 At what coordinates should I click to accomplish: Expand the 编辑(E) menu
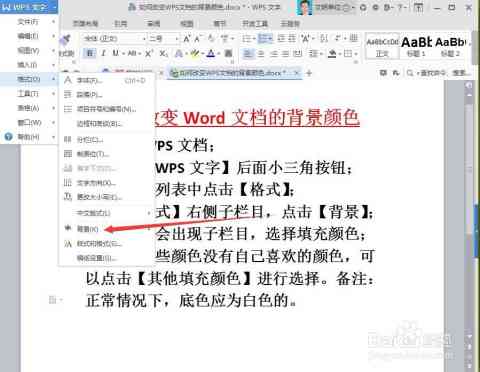pos(29,36)
